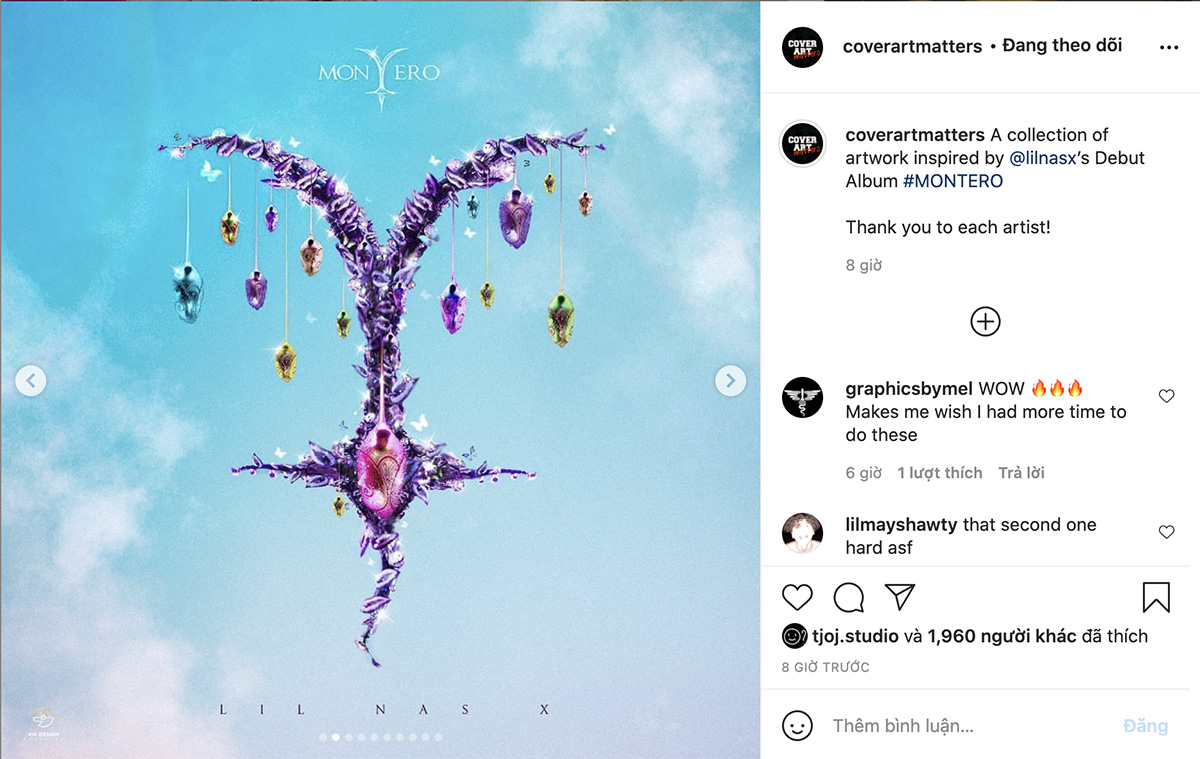
Task: Go to previous carousel image
Action: point(31,380)
